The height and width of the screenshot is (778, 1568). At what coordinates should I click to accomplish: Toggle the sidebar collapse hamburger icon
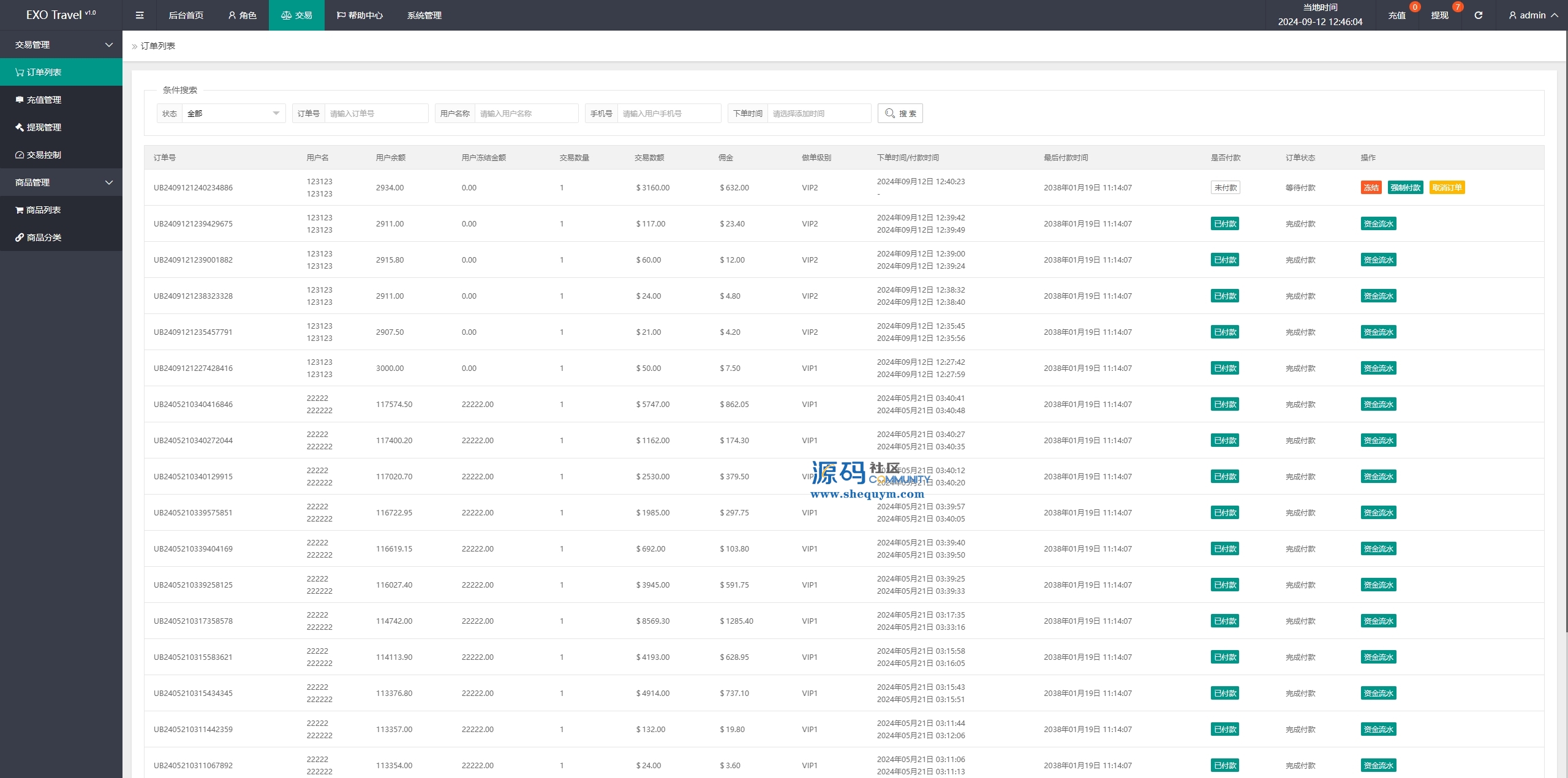click(140, 15)
